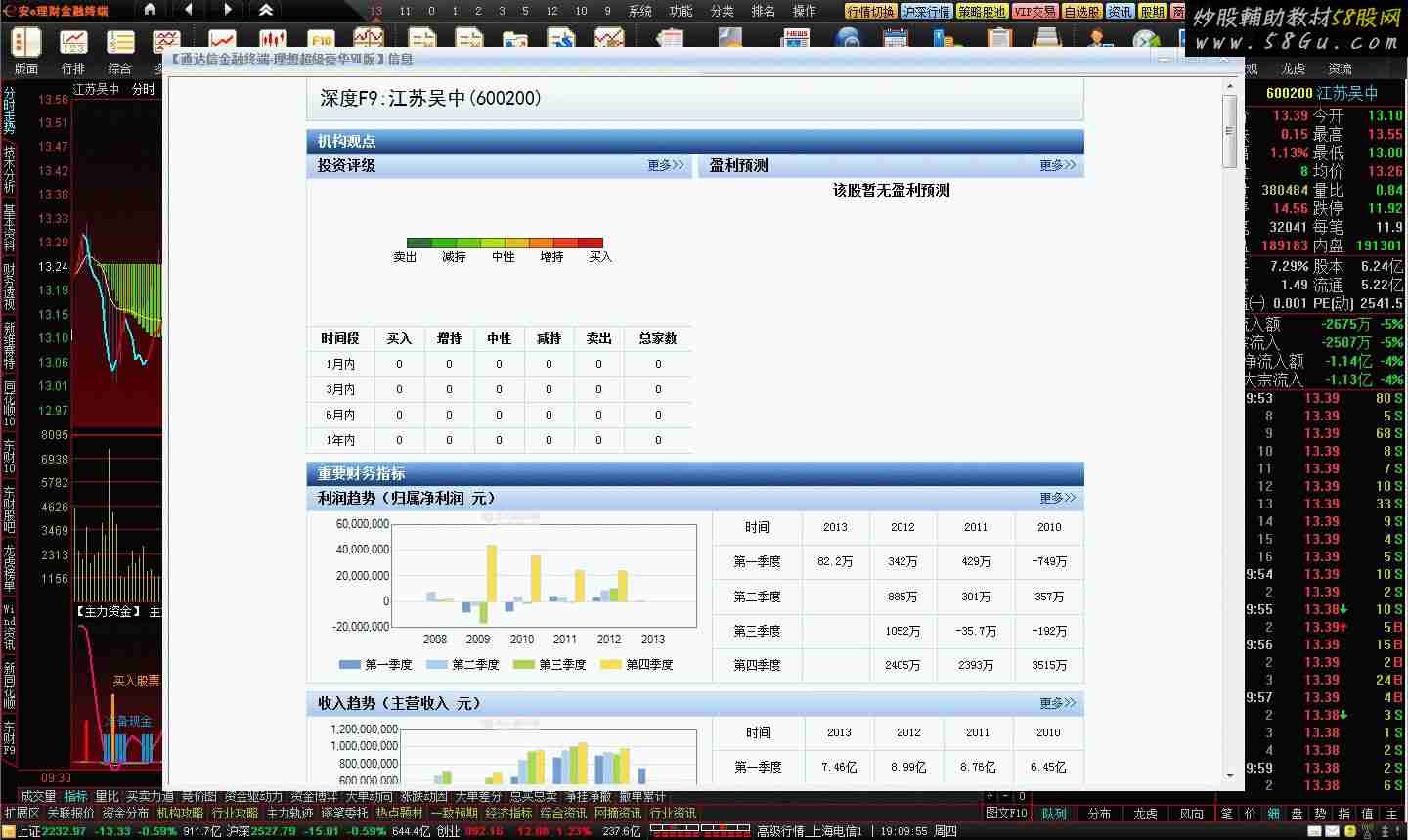Click the 资讯 button in top bar
Screen dimensions: 1408x840
(x=1121, y=11)
